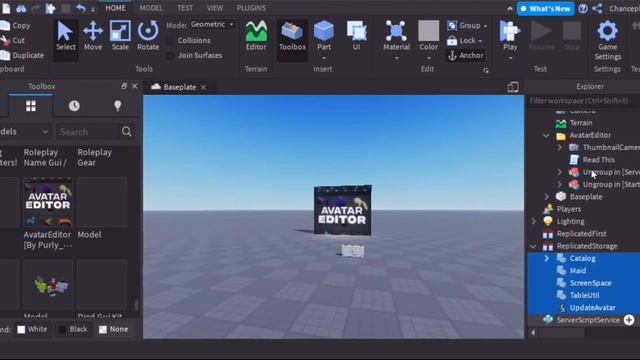Expand the Lighting tree node
Viewport: 640px width, 360px height.
[x=533, y=221]
